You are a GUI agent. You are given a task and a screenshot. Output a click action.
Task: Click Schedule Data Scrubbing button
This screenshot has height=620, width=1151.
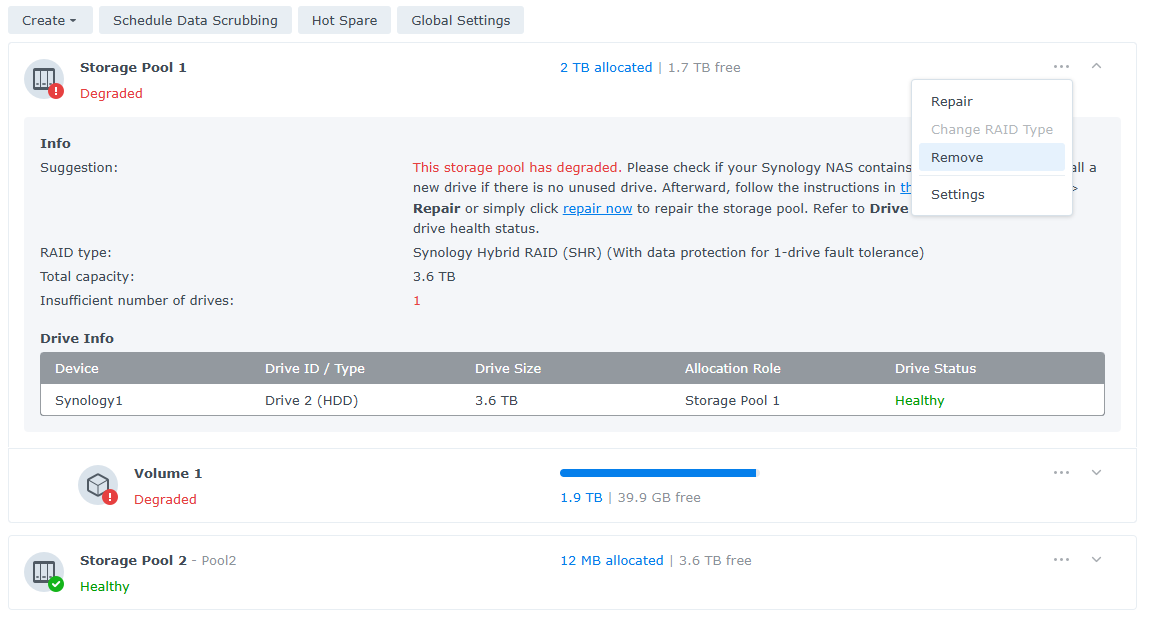195,20
